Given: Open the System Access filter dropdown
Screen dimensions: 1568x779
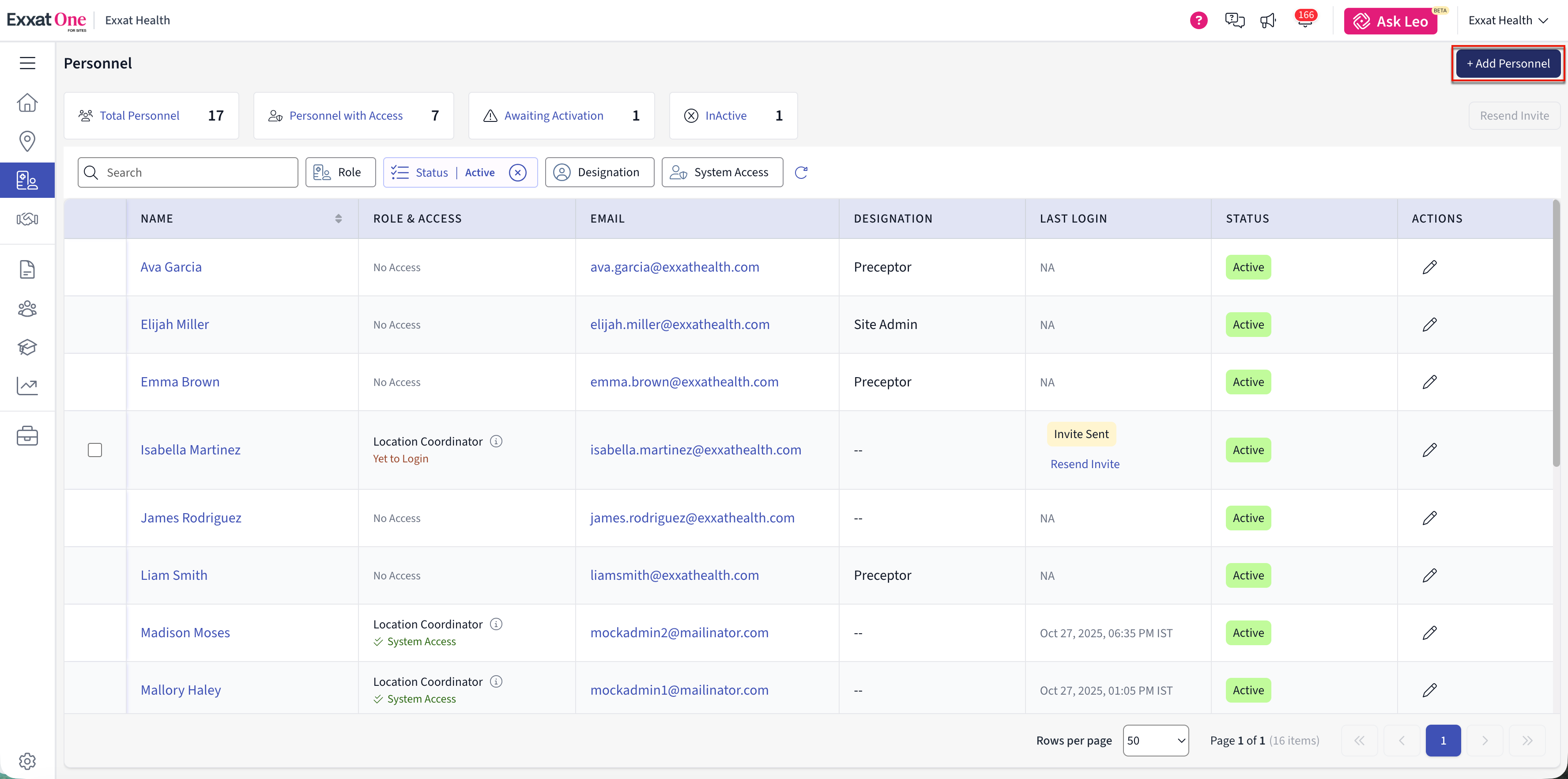Looking at the screenshot, I should coord(722,172).
